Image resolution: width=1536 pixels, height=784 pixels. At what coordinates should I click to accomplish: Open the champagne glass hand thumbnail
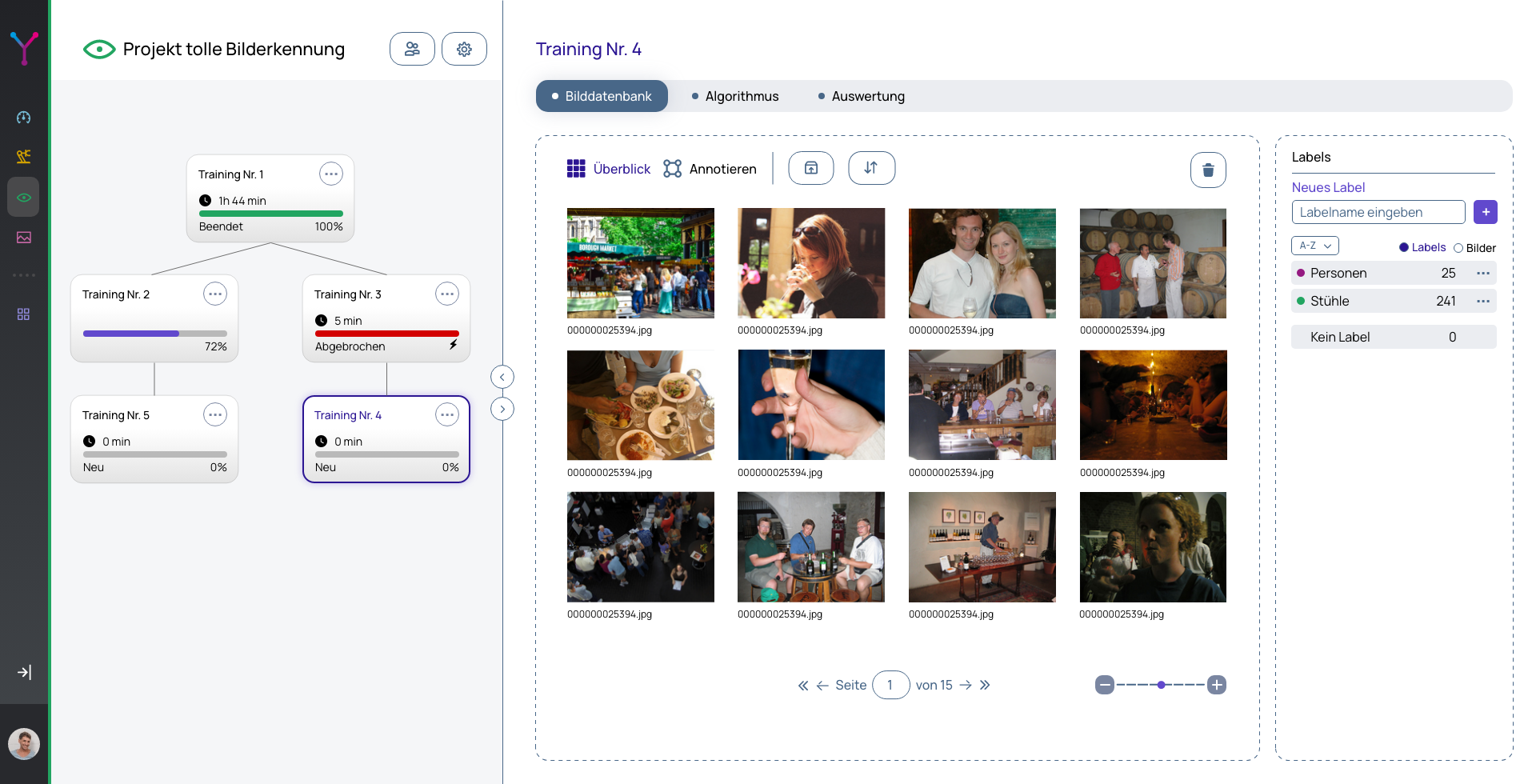click(811, 405)
